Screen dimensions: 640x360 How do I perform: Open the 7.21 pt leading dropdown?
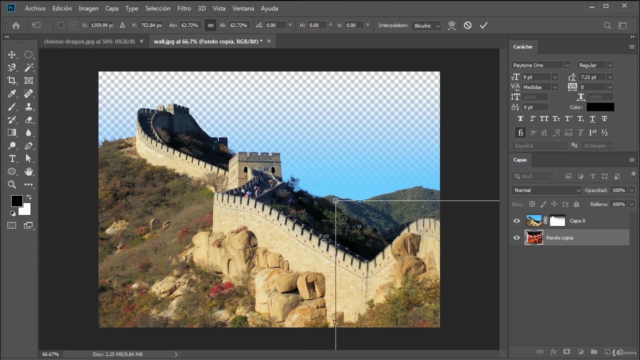[x=610, y=77]
